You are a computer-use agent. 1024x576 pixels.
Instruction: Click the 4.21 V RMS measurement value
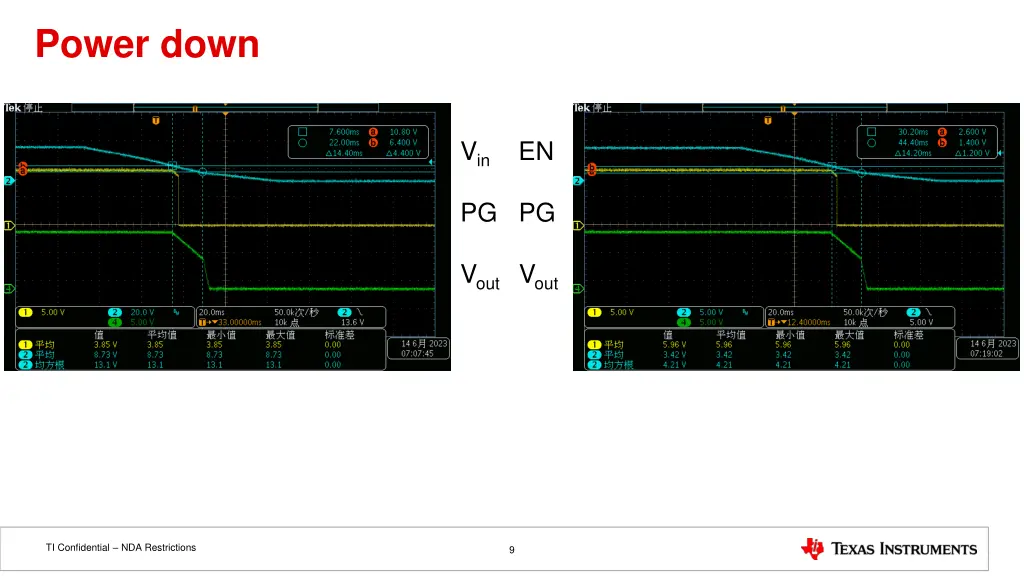(675, 364)
